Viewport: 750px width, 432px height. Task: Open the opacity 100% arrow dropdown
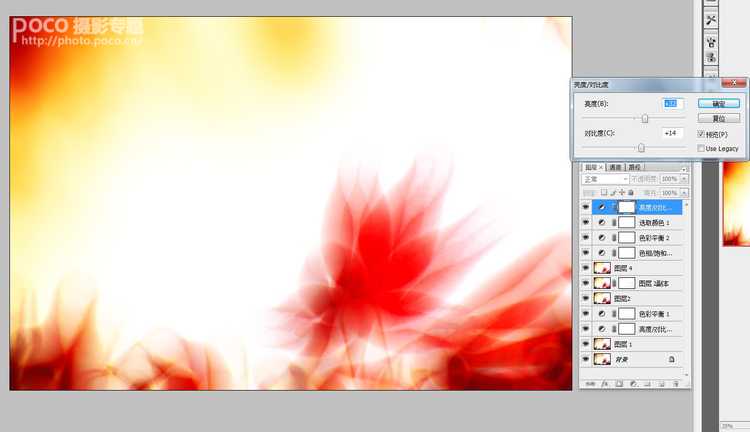click(684, 179)
